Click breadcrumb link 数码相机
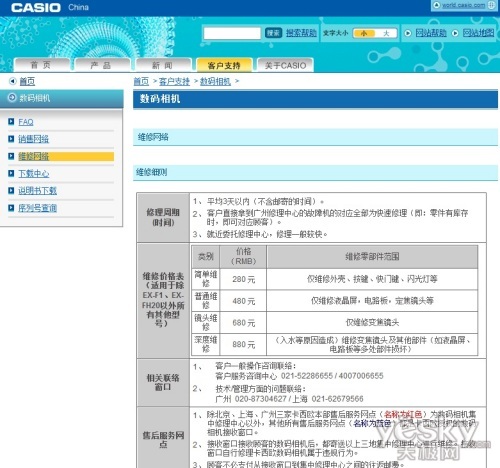 pos(215,81)
